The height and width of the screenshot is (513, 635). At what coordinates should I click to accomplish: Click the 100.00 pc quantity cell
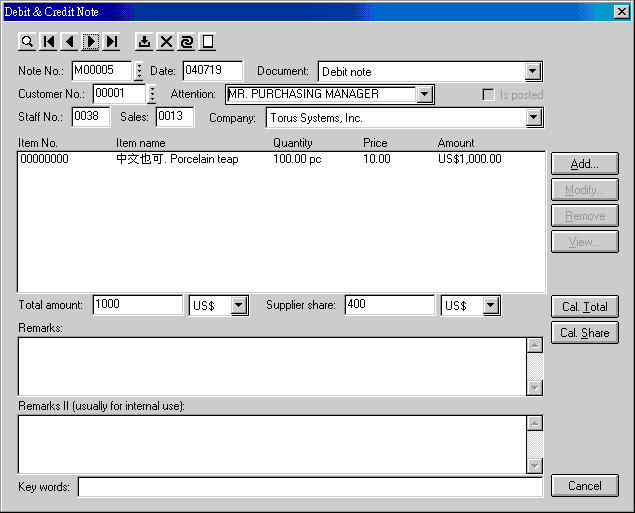(x=297, y=159)
